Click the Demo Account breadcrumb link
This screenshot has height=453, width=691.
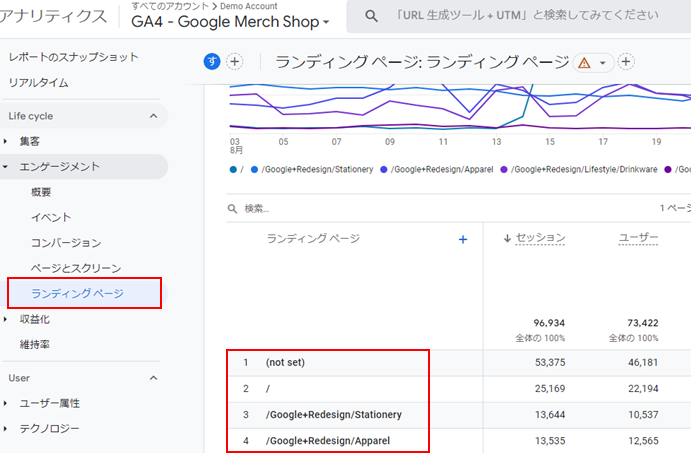[x=249, y=6]
